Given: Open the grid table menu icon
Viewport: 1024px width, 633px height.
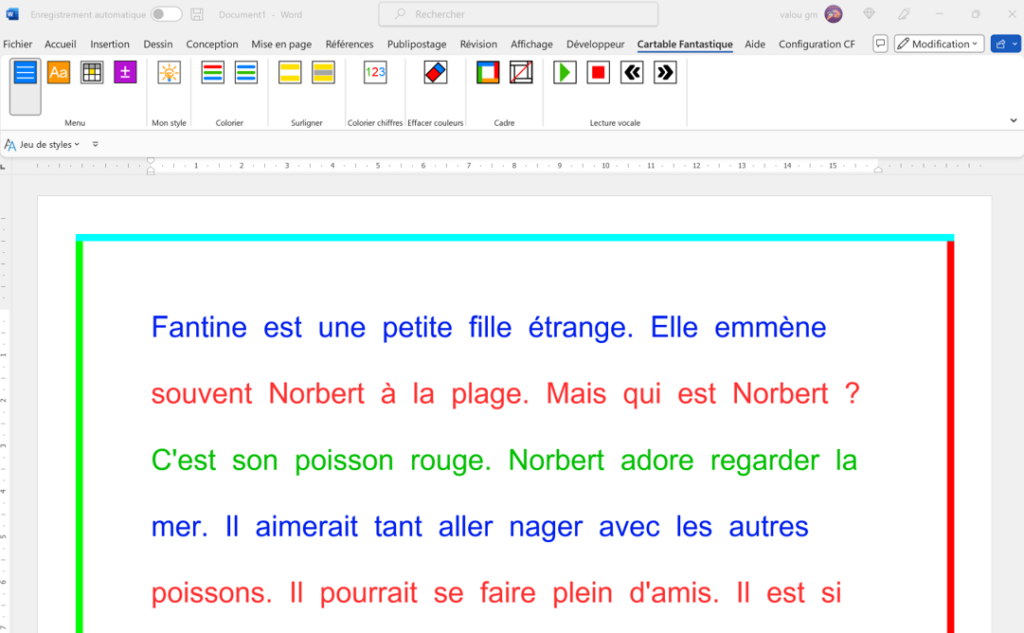Looking at the screenshot, I should point(92,73).
